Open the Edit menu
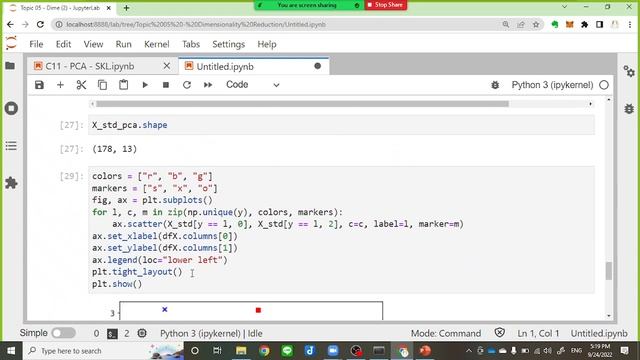Screen dimensions: 640x360 (63, 44)
